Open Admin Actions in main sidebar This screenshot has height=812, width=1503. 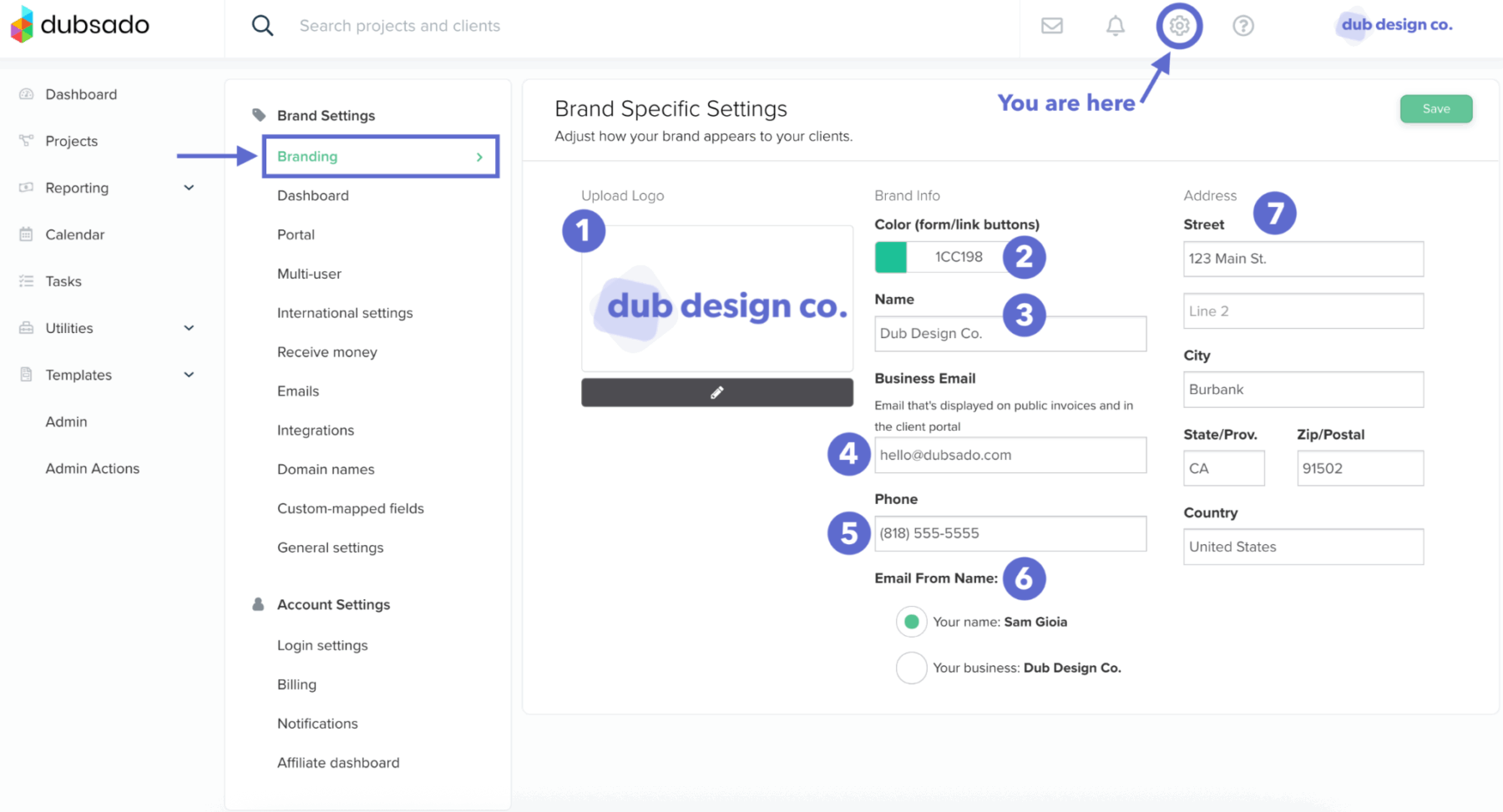(93, 468)
